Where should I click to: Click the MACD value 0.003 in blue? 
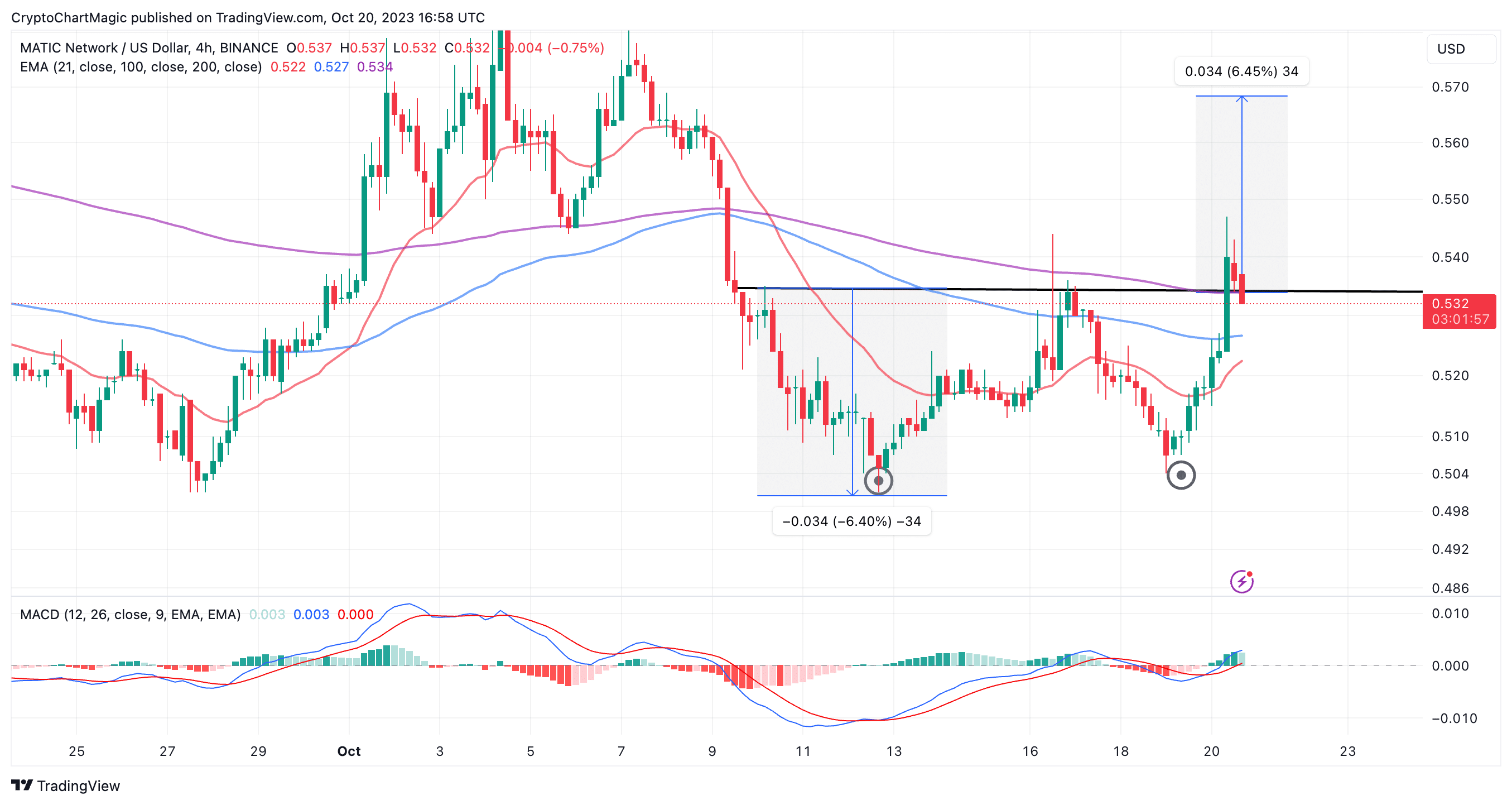(x=311, y=614)
